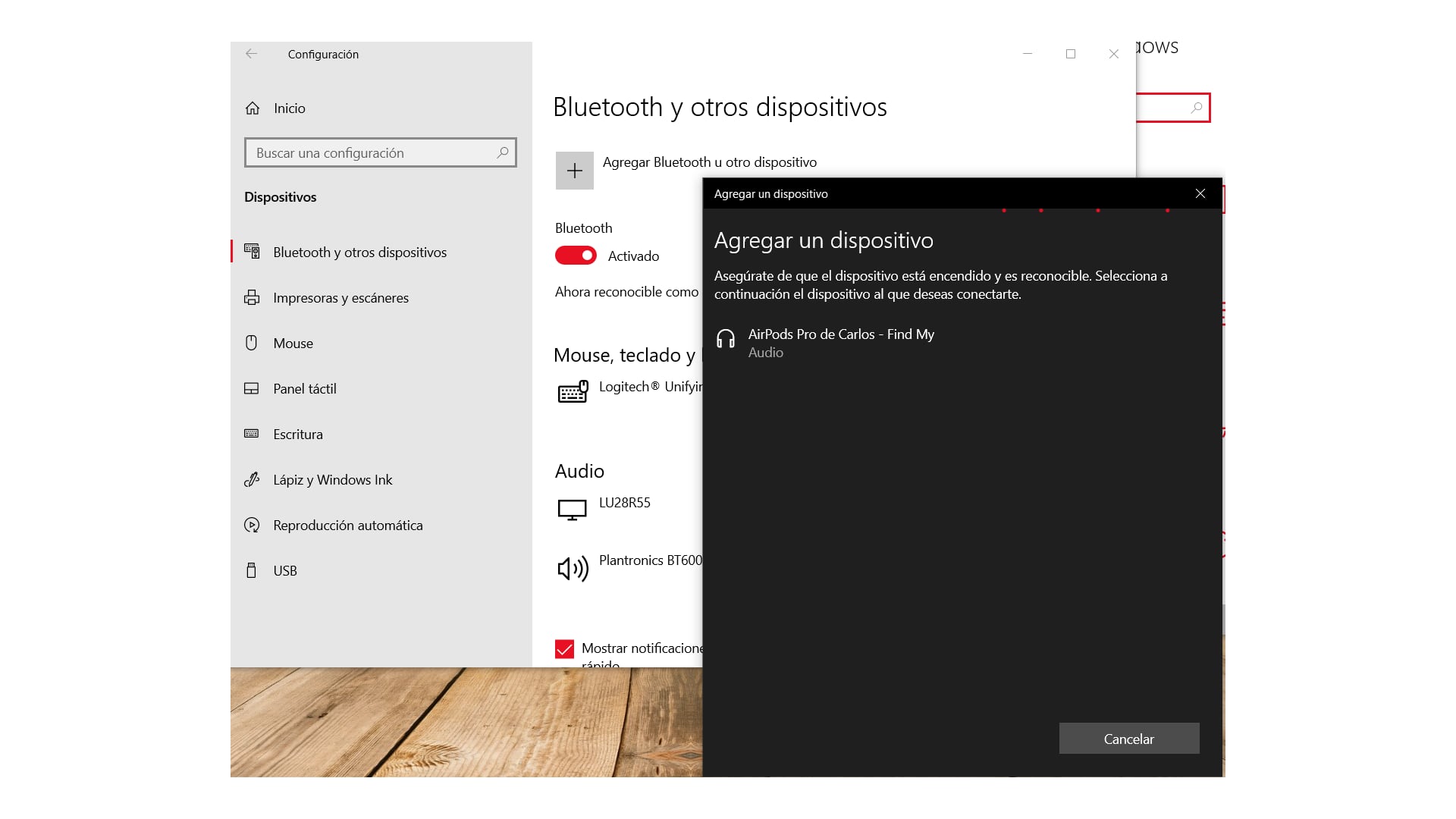The height and width of the screenshot is (819, 1456).
Task: Click the Bluetooth y otros dispositivos sidebar icon
Action: [x=252, y=252]
